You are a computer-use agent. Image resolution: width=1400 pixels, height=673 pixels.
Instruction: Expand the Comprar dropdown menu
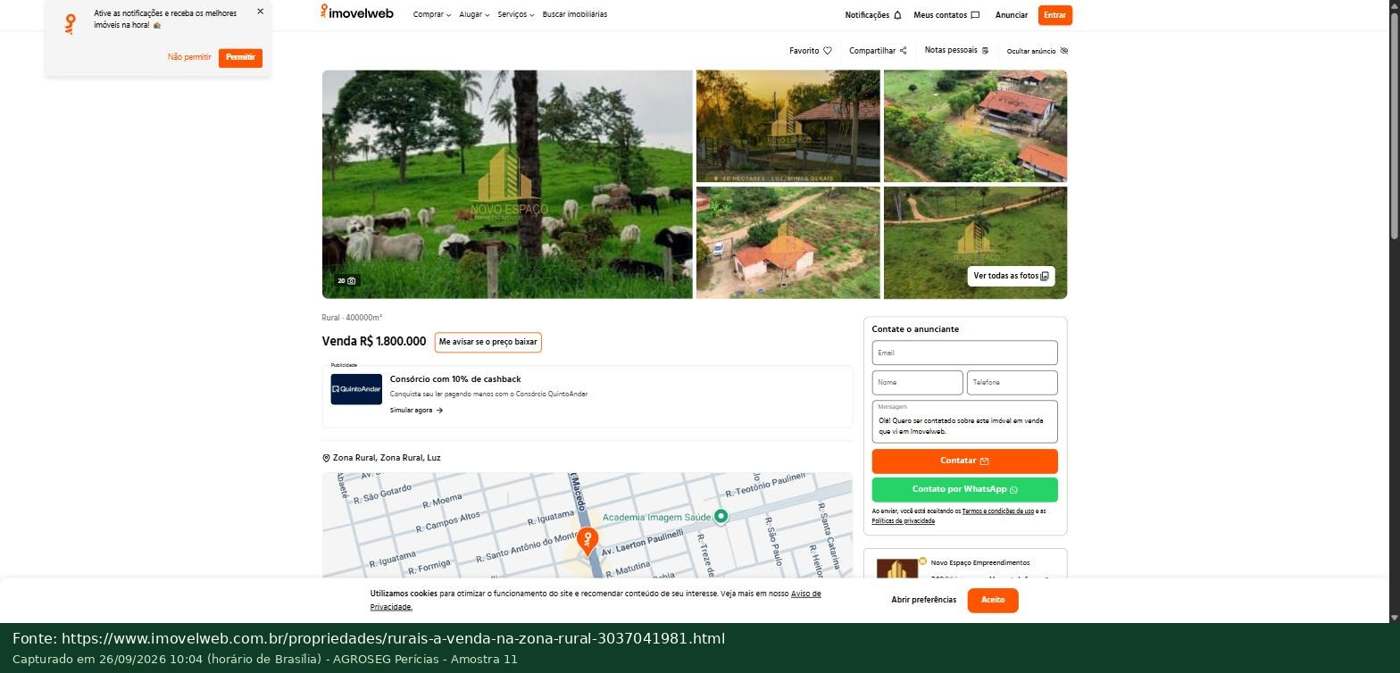click(x=432, y=15)
